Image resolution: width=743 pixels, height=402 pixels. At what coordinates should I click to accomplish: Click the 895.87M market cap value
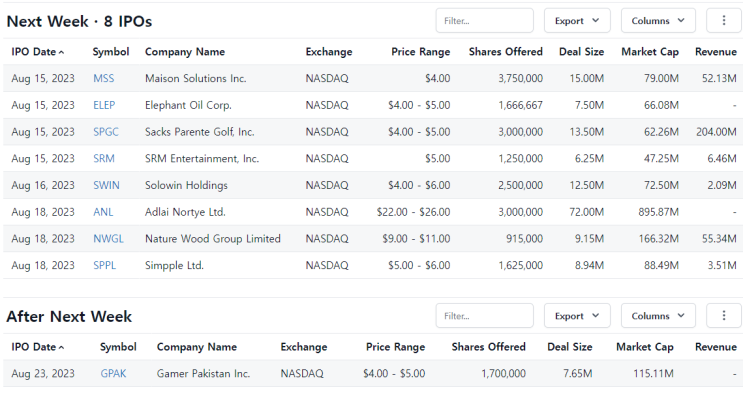click(658, 212)
